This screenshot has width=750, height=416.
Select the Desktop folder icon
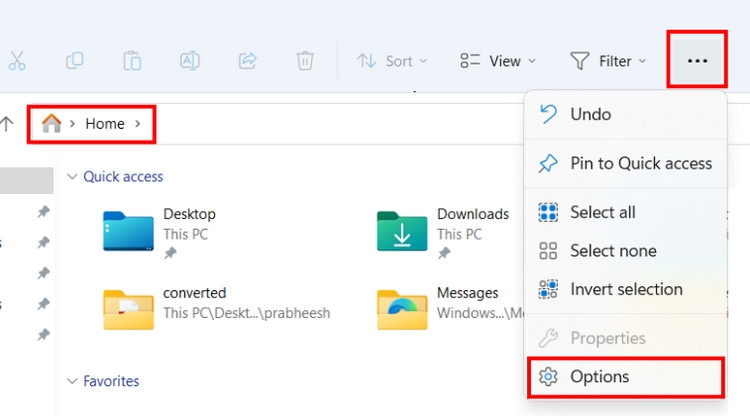click(x=128, y=231)
